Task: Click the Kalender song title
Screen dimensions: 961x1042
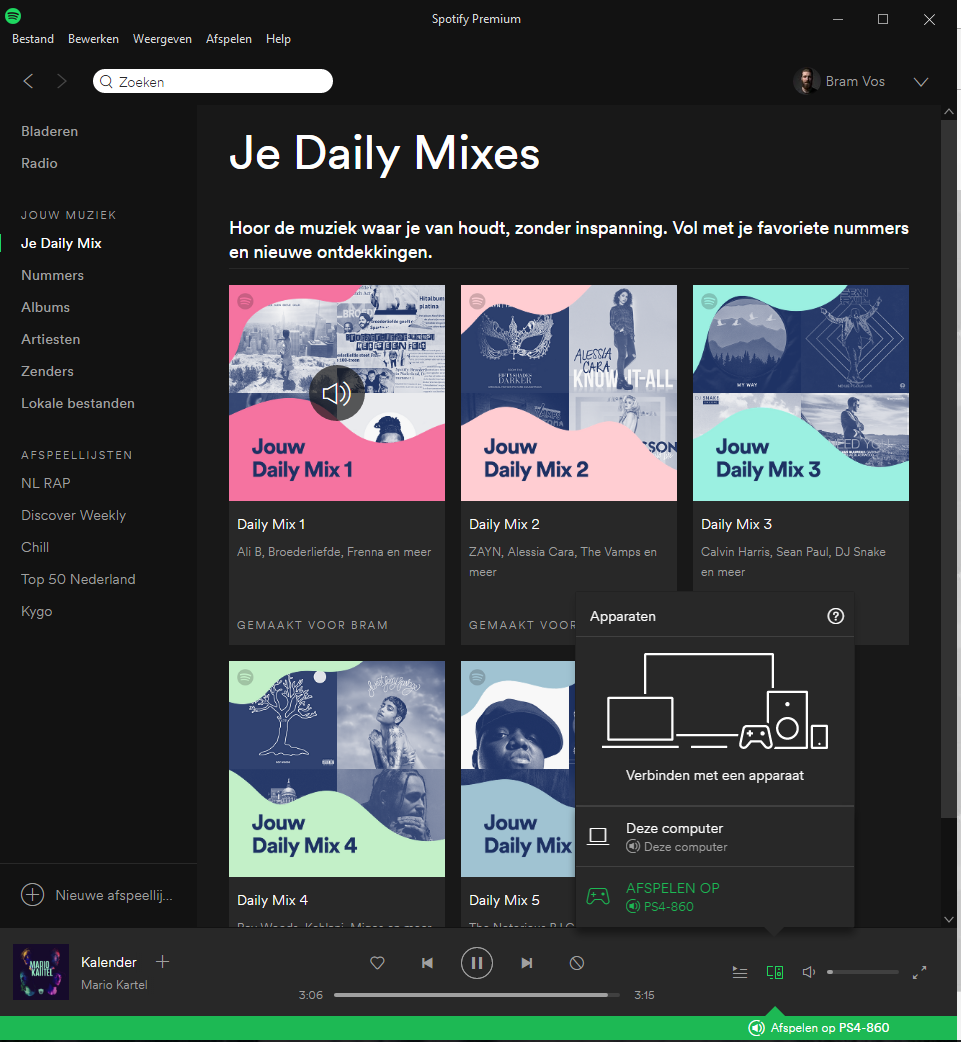Action: pos(109,962)
